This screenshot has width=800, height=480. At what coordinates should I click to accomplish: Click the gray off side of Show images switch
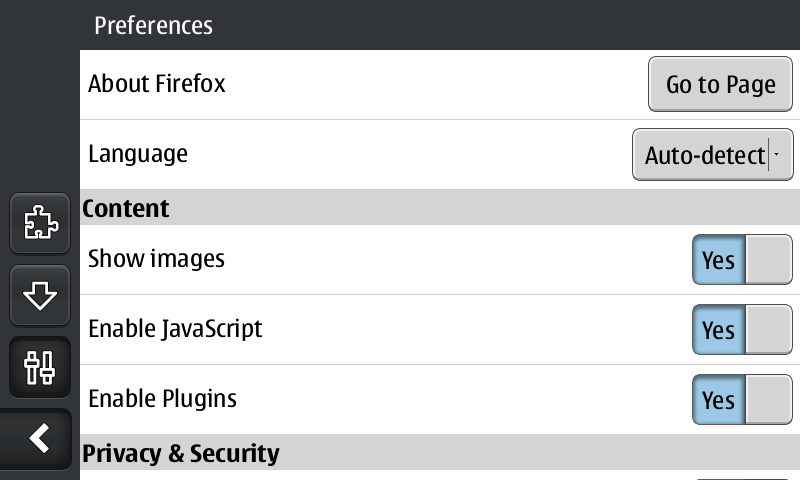coord(768,260)
